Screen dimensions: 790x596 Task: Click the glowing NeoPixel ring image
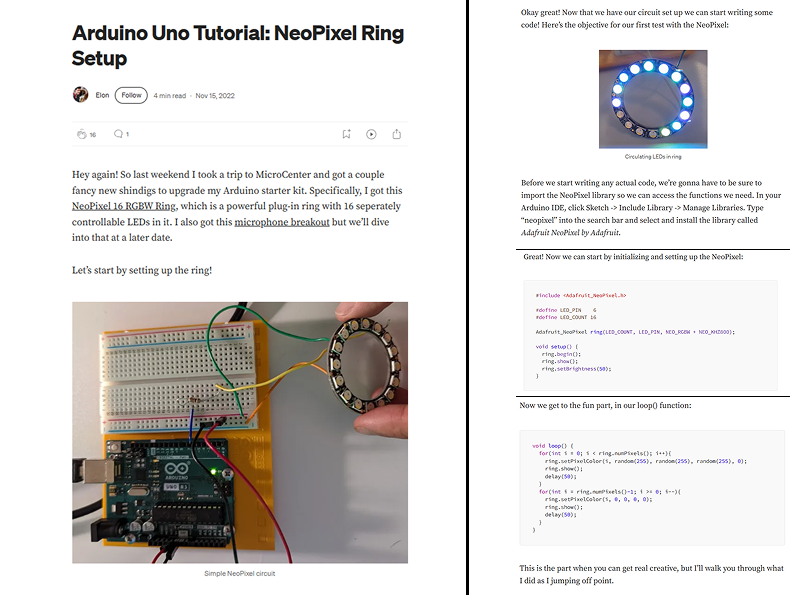pos(653,99)
